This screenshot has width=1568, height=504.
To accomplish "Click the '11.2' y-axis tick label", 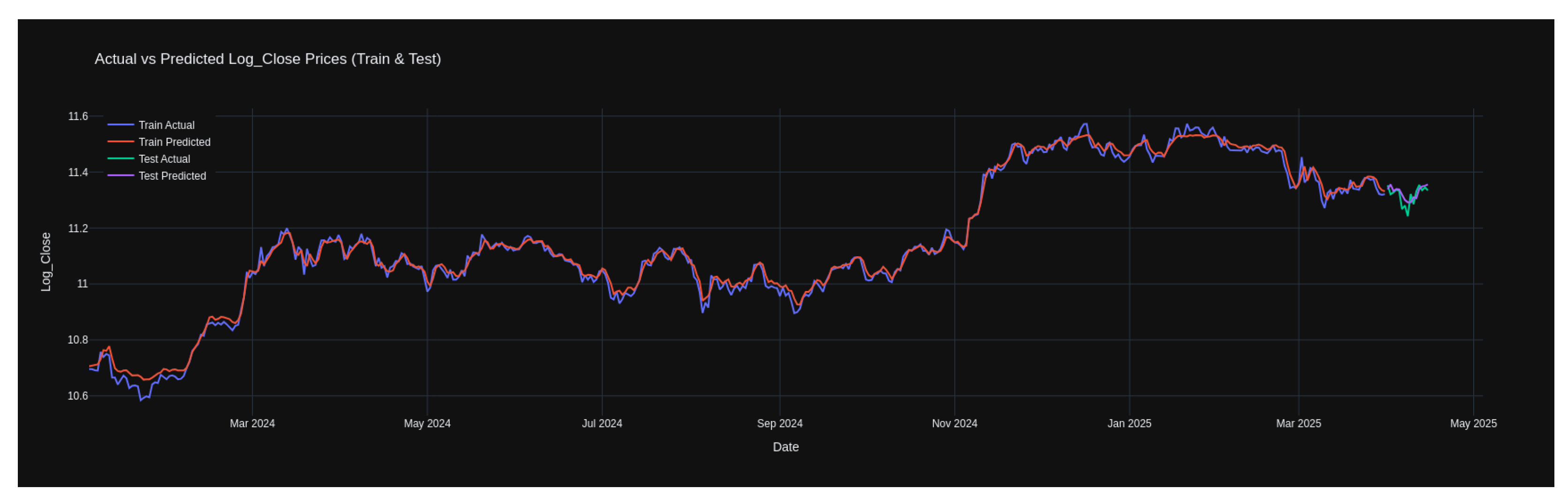I will (x=78, y=228).
